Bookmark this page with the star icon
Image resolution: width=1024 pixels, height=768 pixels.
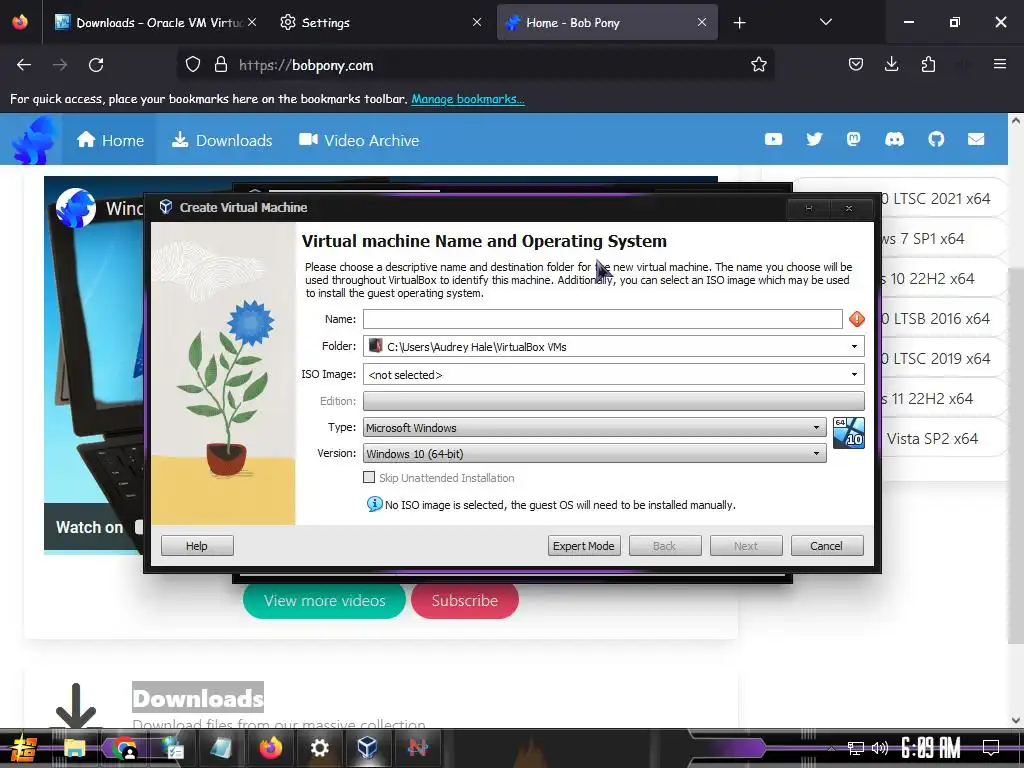[758, 65]
